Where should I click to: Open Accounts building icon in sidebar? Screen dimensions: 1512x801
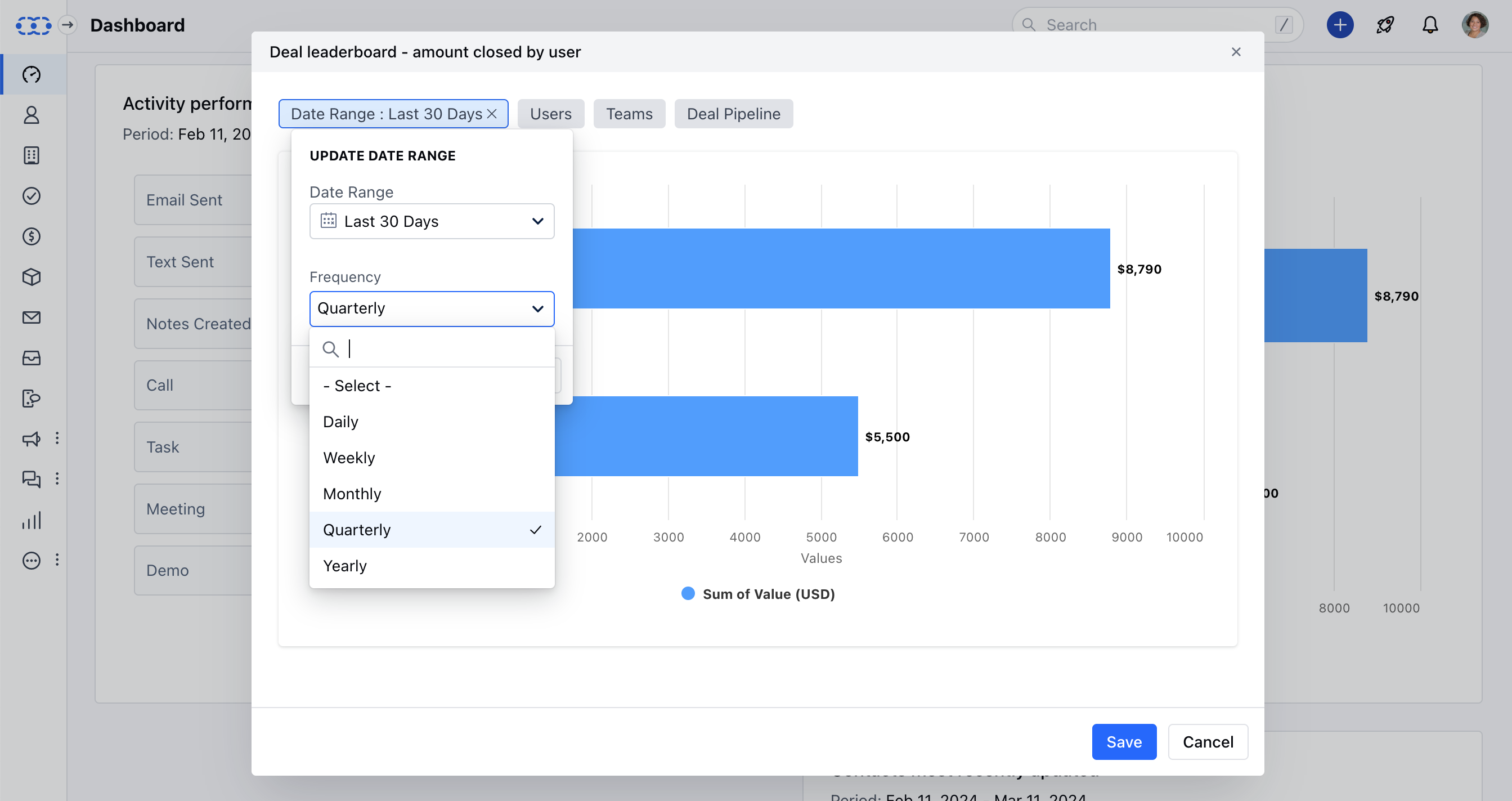click(31, 155)
